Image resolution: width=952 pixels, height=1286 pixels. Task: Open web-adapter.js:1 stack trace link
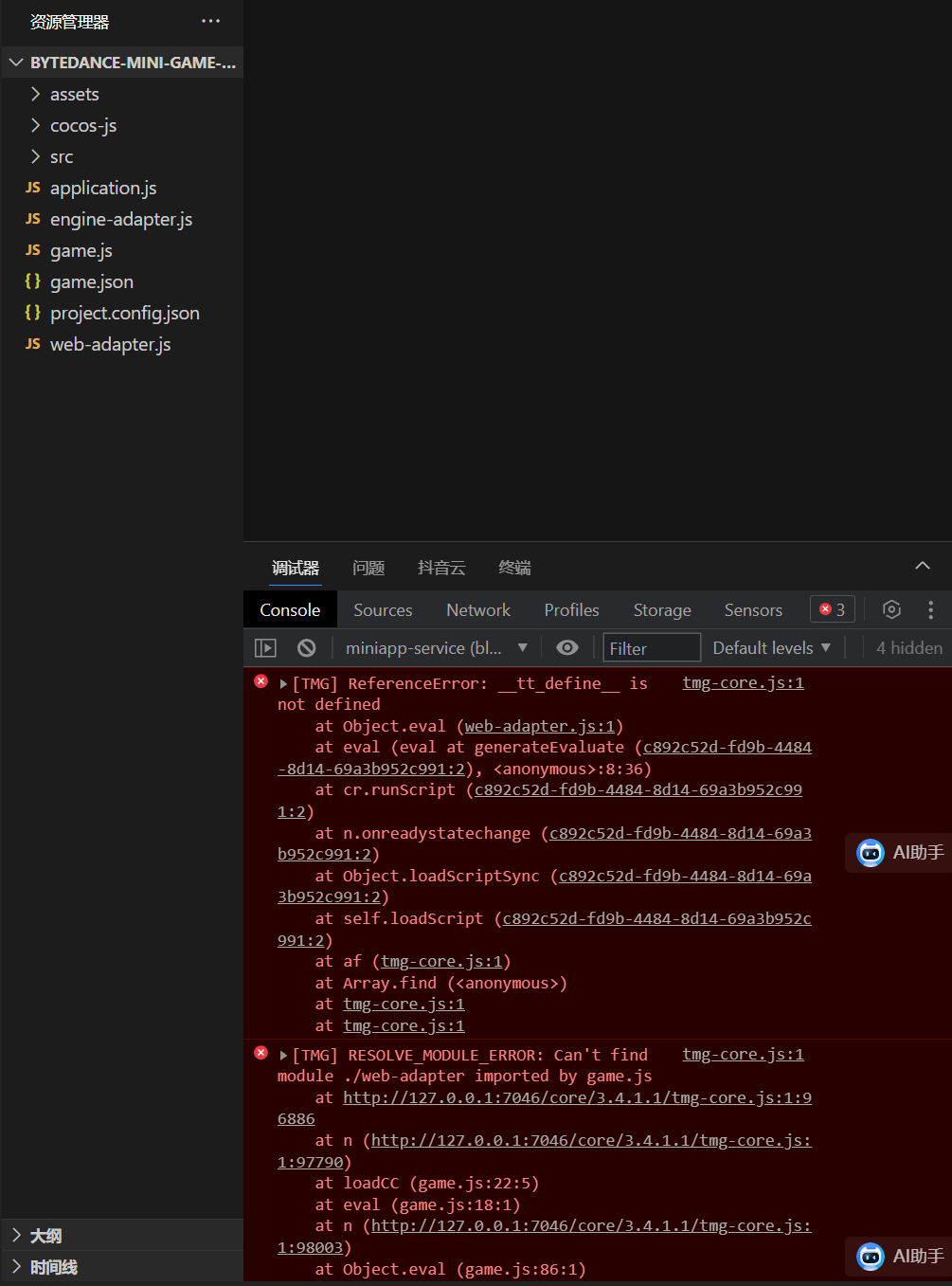click(x=539, y=726)
